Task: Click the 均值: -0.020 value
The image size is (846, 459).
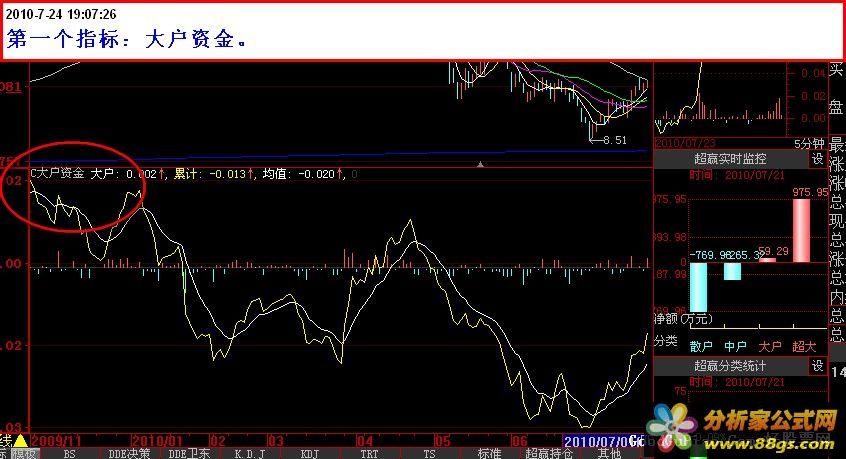Action: tap(302, 174)
